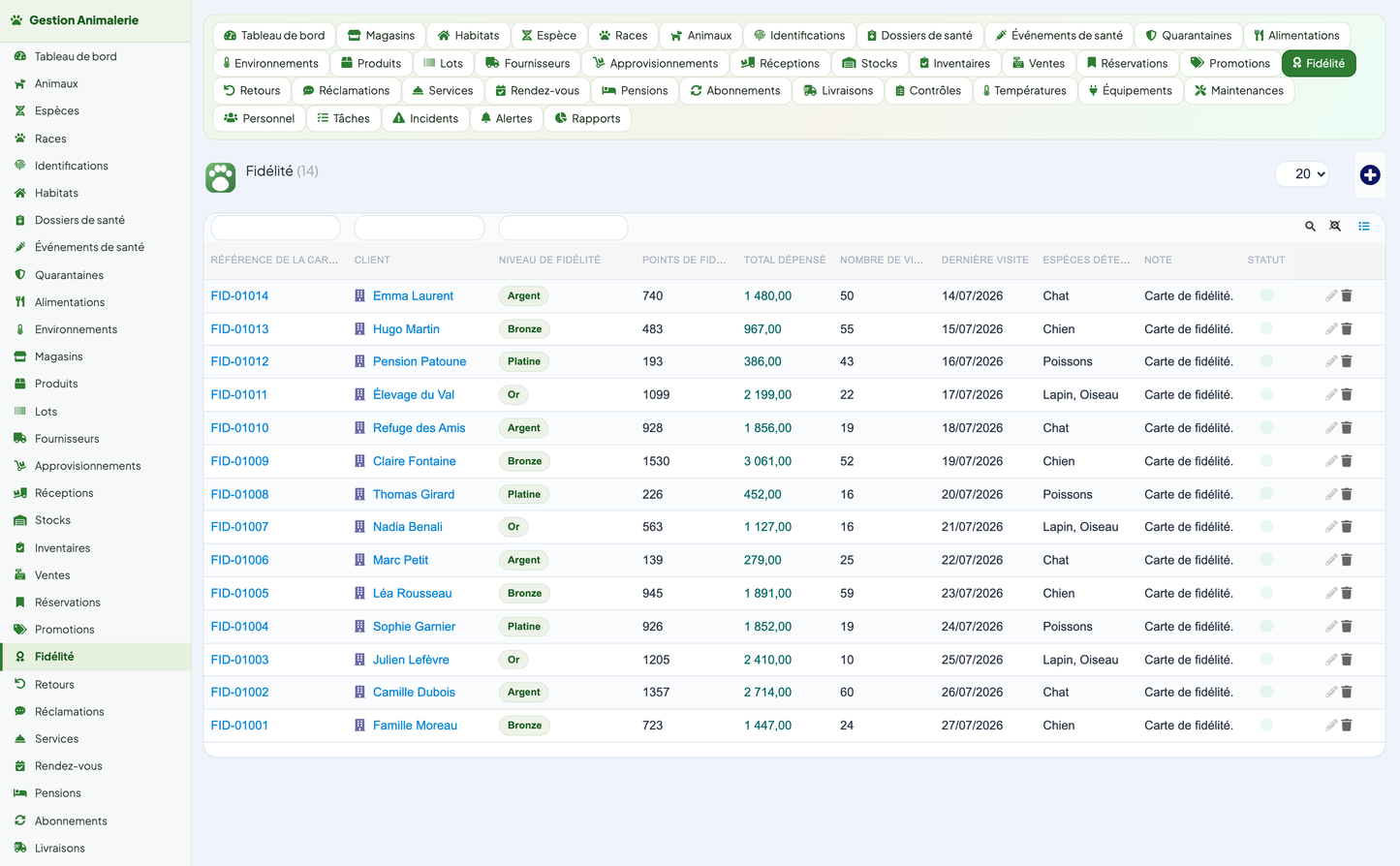Image resolution: width=1400 pixels, height=866 pixels.
Task: Click edit pencil for FID-01014 row
Action: coord(1331,296)
